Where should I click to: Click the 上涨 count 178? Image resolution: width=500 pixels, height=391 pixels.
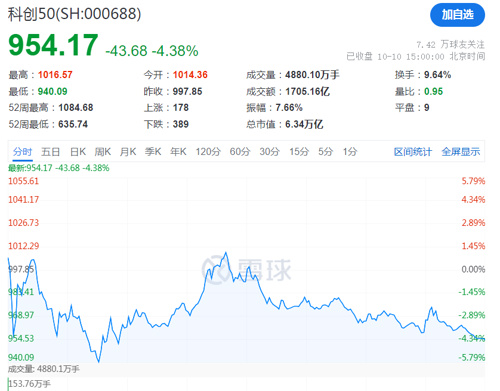[181, 108]
